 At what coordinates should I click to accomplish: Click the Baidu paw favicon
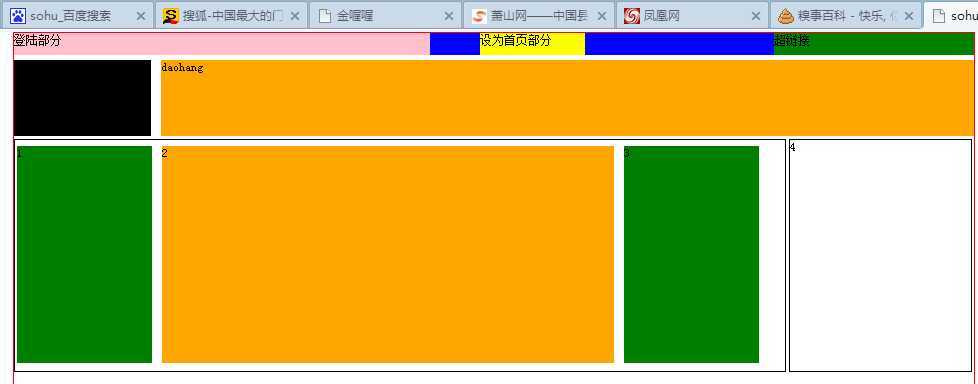pyautogui.click(x=18, y=16)
